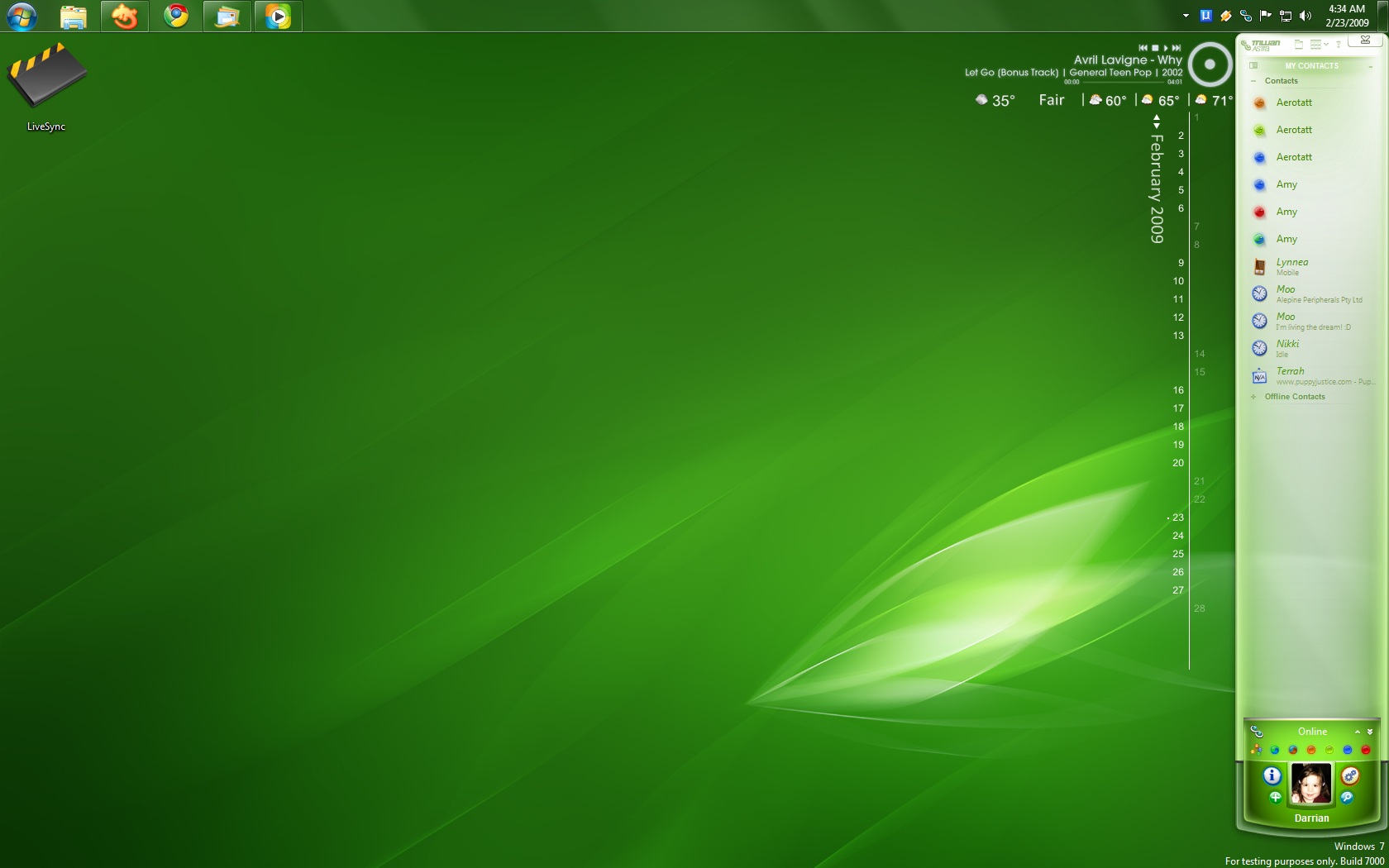Expand the Offline Contacts group

coord(1253,397)
